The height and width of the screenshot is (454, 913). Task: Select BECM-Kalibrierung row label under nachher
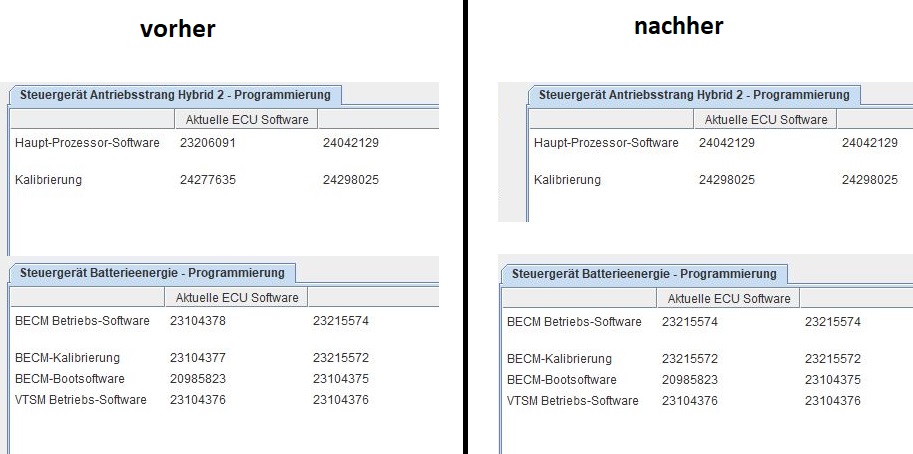pyautogui.click(x=559, y=359)
